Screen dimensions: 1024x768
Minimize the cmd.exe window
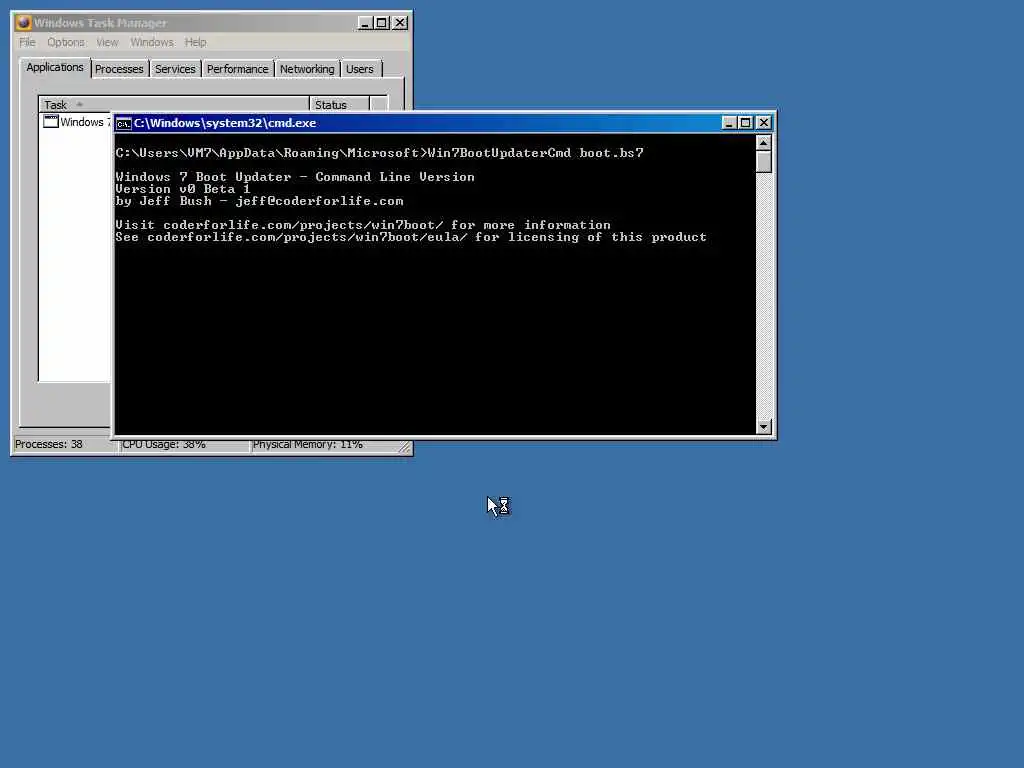pos(729,123)
